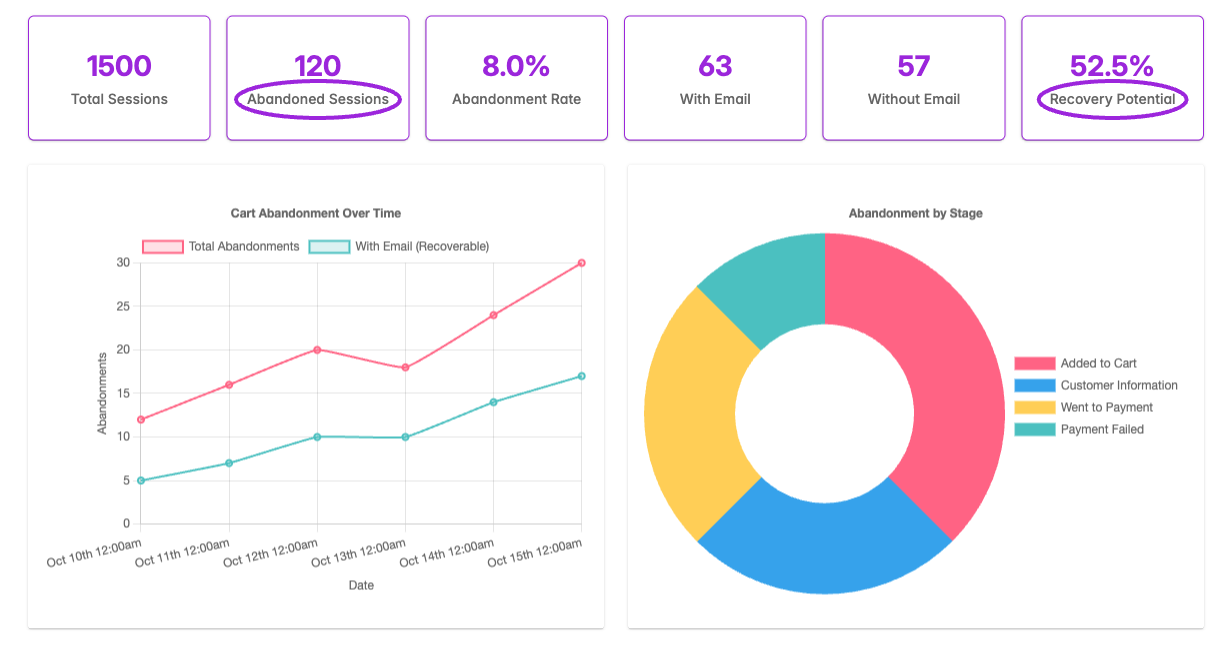Toggle Total Abandonments legend in line chart
1230x660 pixels.
pyautogui.click(x=221, y=246)
